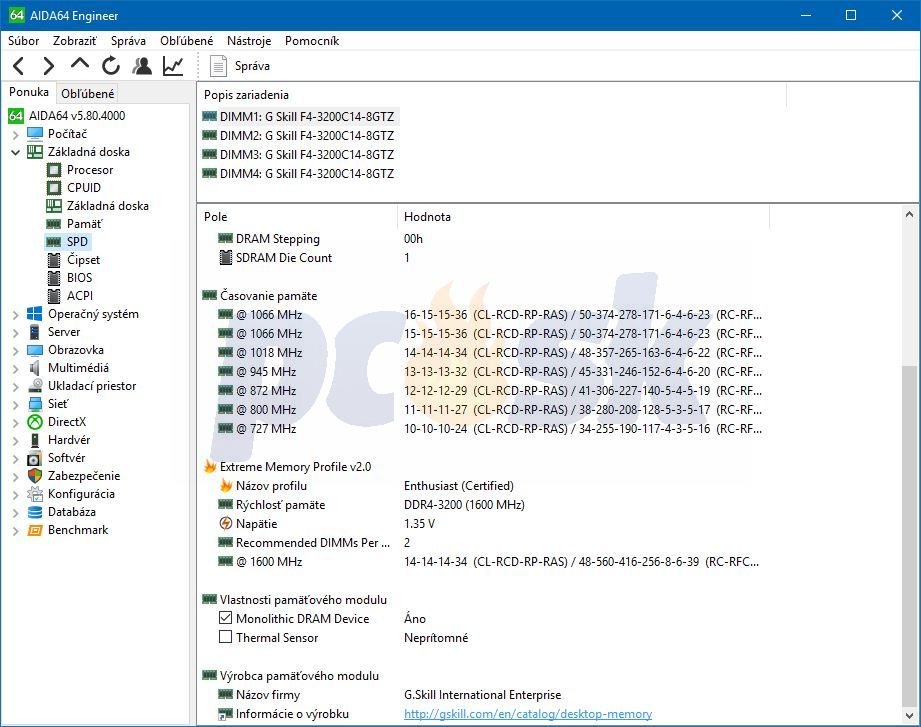Go up one level with the up arrow icon
Screen dimensions: 921x727
click(80, 64)
